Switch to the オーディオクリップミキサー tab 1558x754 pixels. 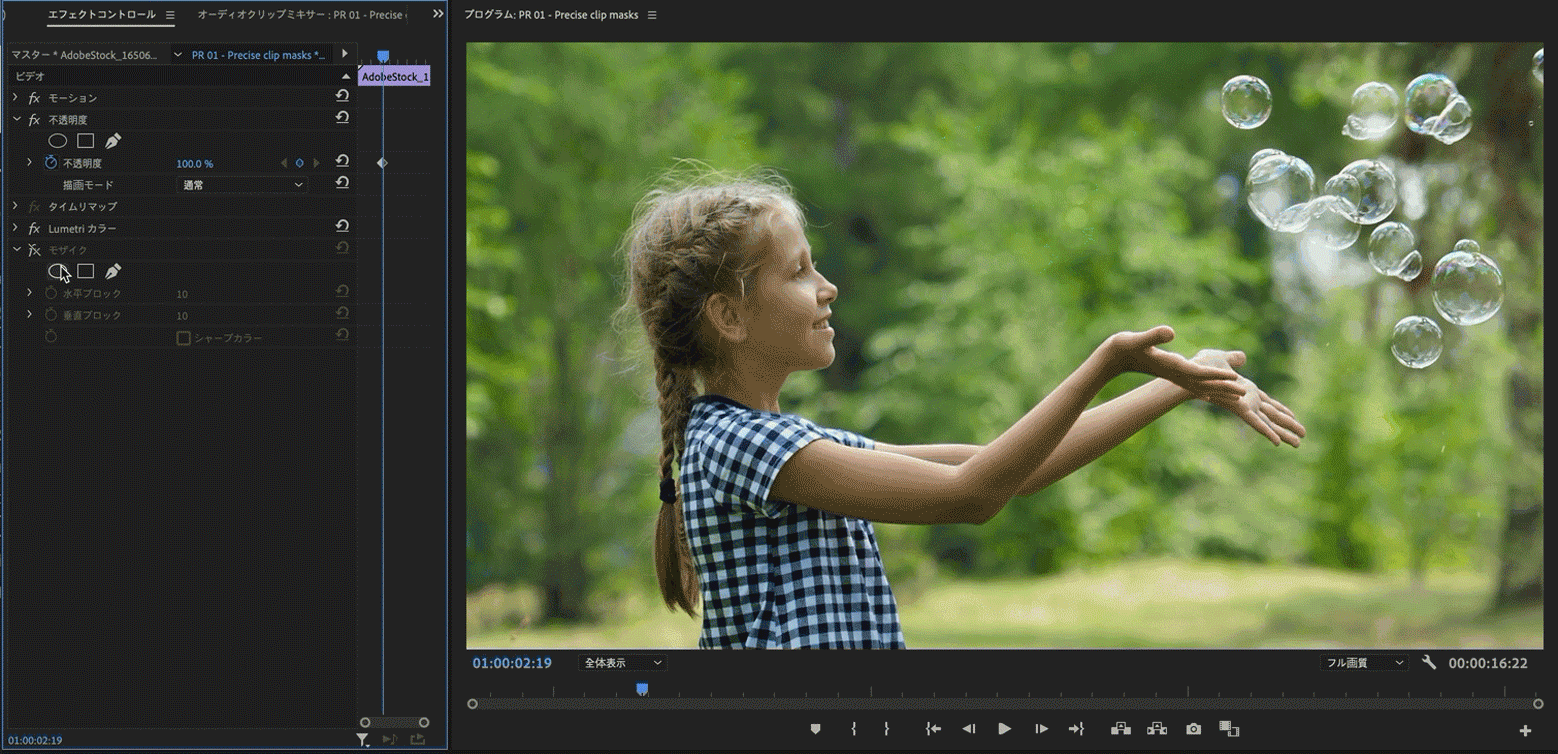300,15
